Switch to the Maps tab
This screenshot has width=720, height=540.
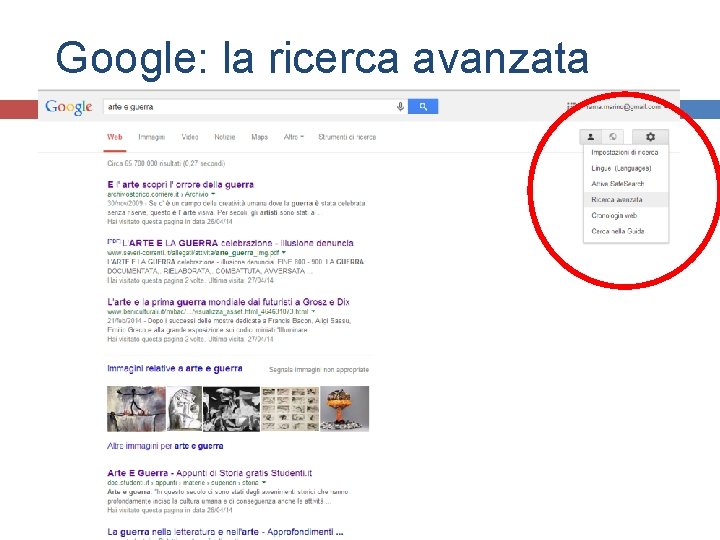click(259, 137)
